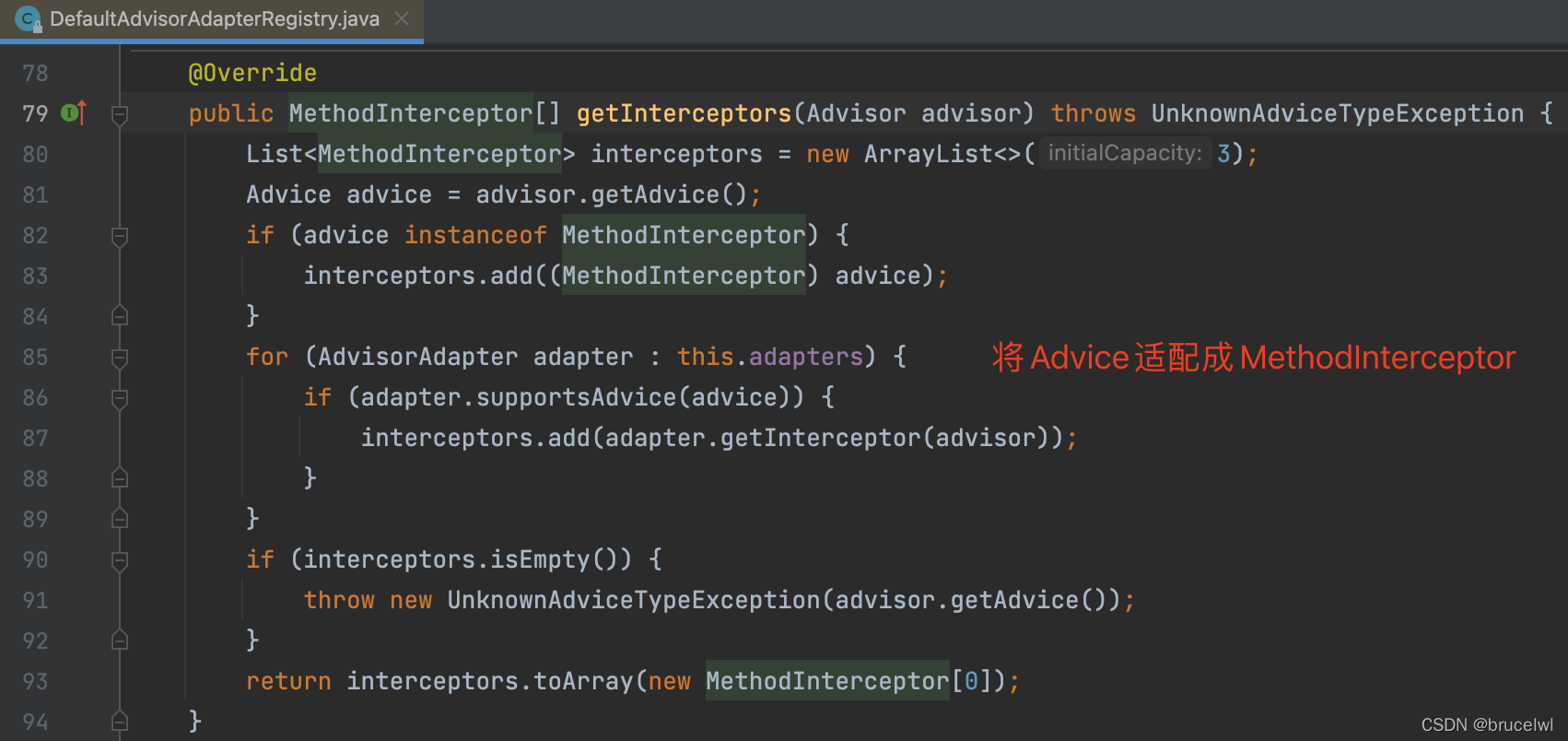Click line number 79 in the gutter
The image size is (1568, 741).
pos(35,113)
